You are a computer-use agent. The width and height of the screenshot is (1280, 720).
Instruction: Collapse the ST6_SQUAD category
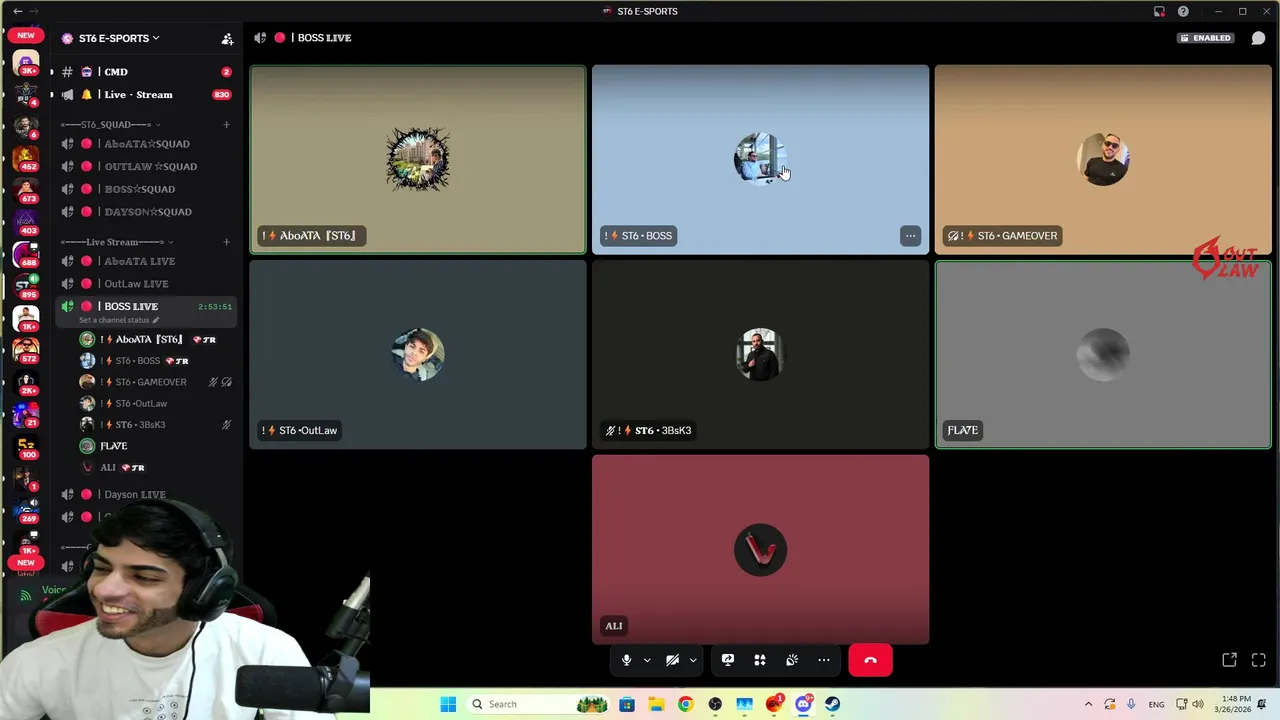click(x=110, y=124)
